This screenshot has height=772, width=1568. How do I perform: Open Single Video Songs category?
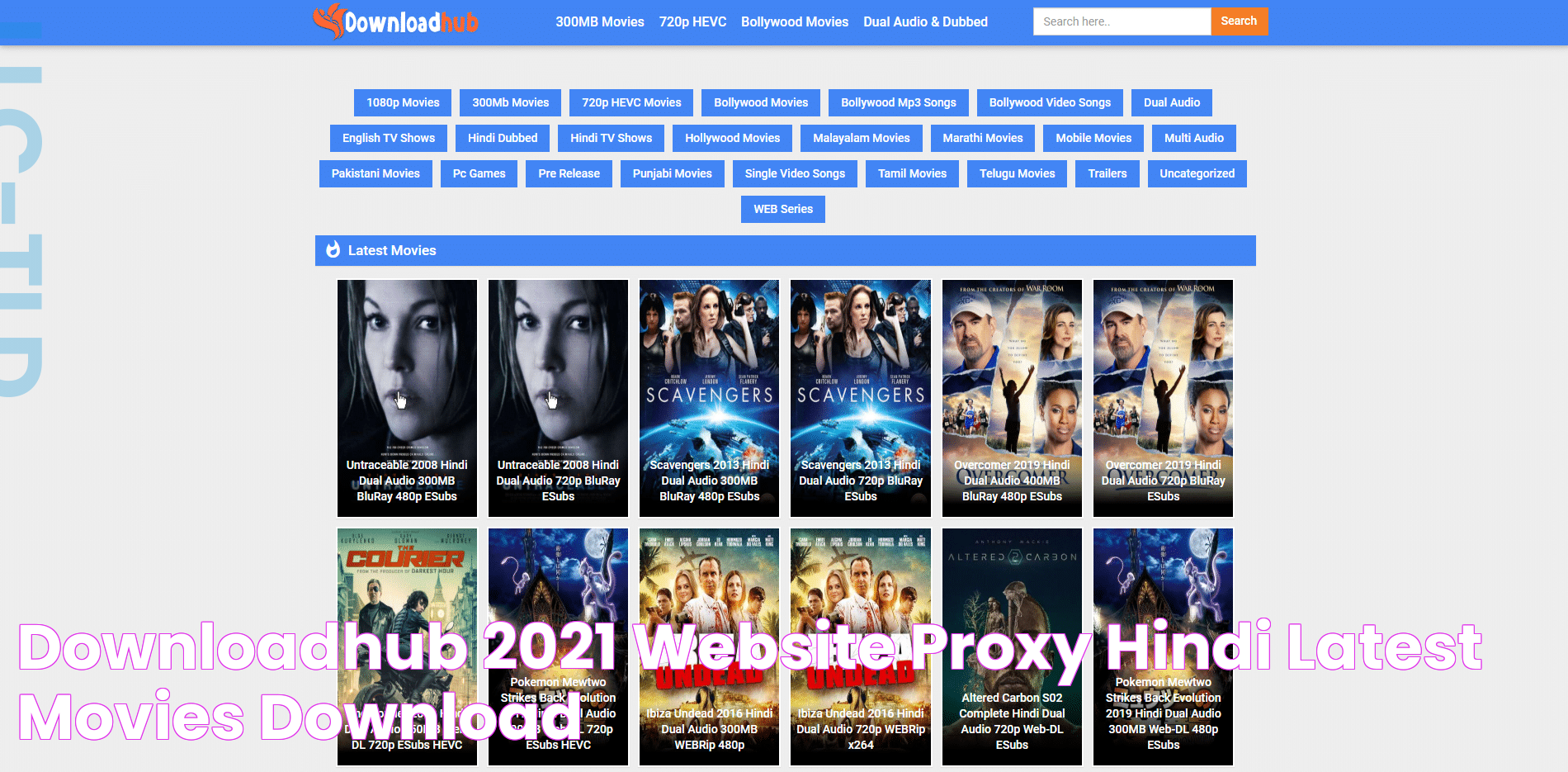795,173
